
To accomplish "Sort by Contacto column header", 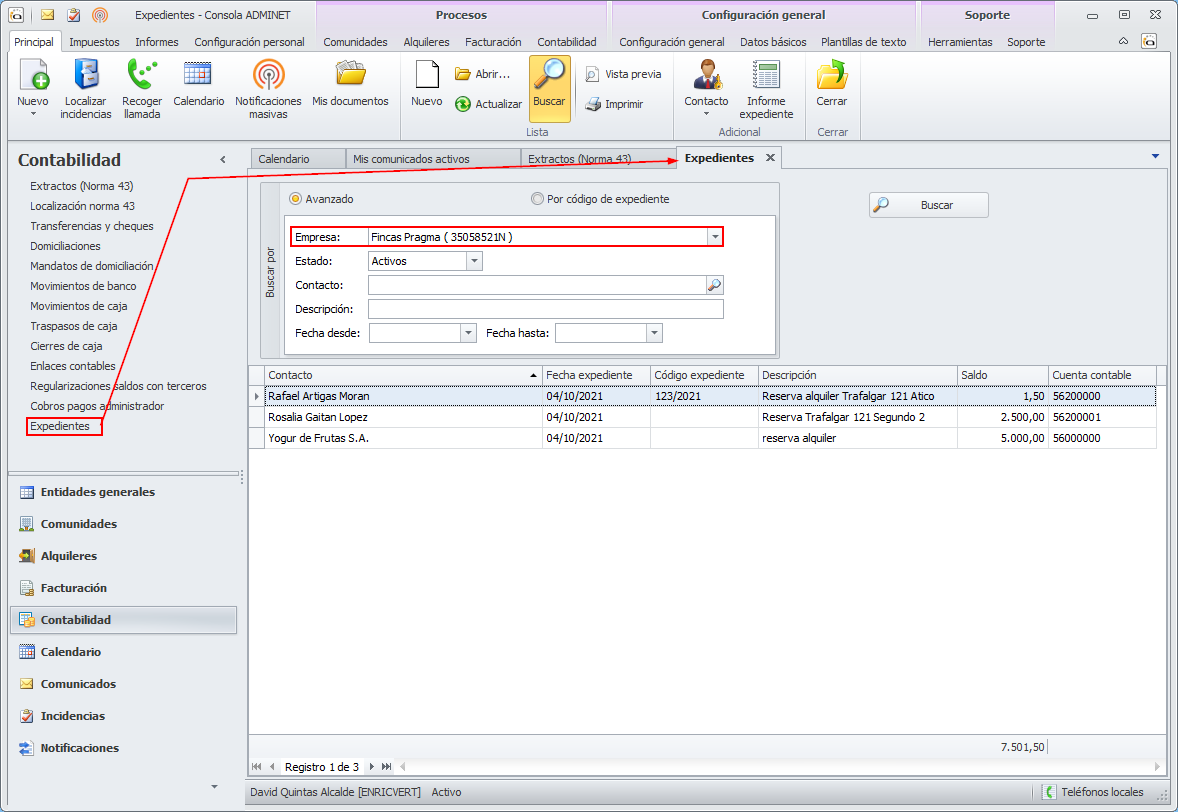I will 403,375.
